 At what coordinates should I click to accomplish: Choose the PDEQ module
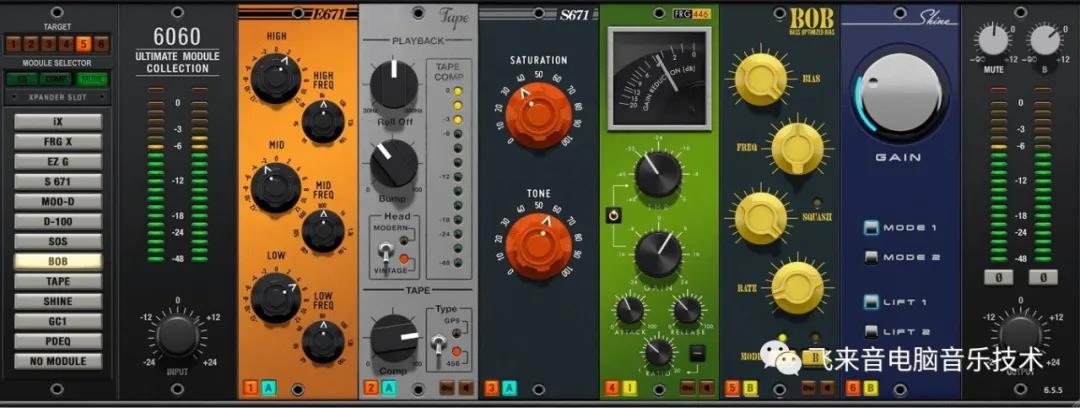coord(58,341)
